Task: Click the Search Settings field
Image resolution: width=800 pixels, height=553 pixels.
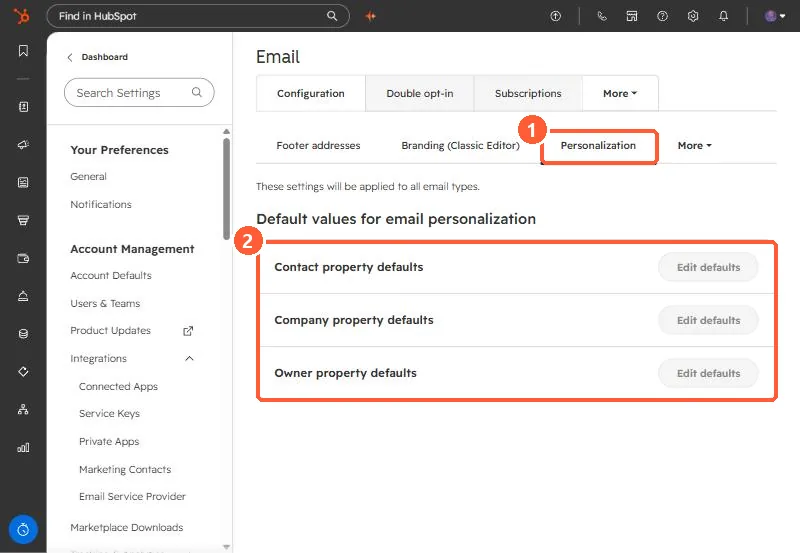Action: [139, 92]
